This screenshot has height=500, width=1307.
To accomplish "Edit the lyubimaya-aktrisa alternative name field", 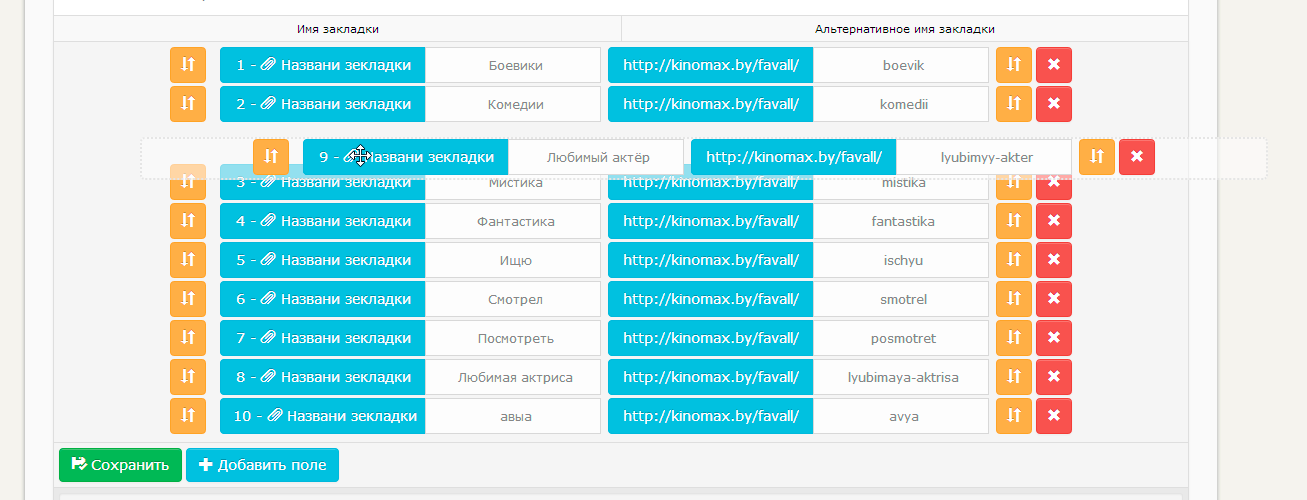I will pyautogui.click(x=901, y=377).
